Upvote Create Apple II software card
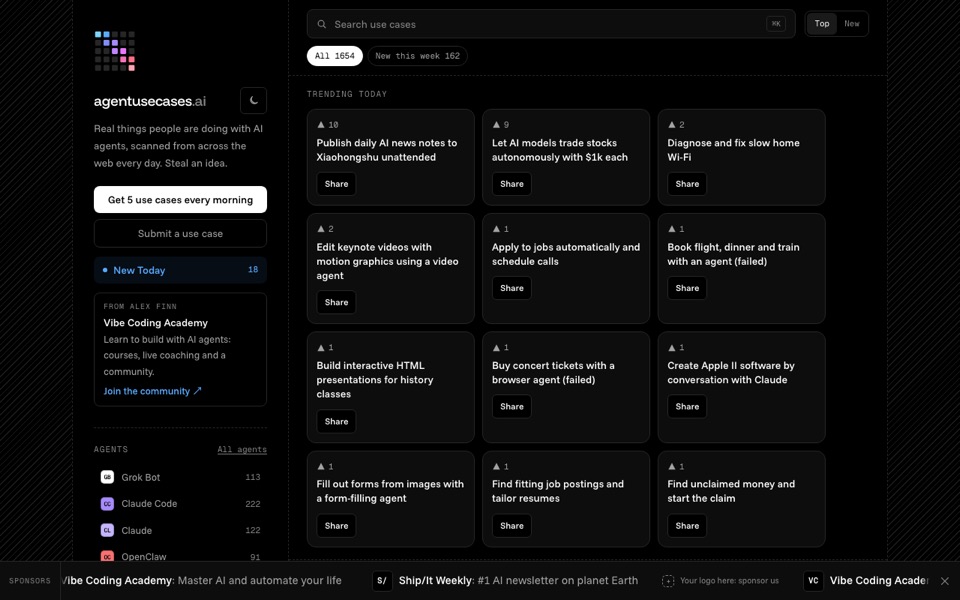Screen dimensions: 960x600 click(676, 348)
